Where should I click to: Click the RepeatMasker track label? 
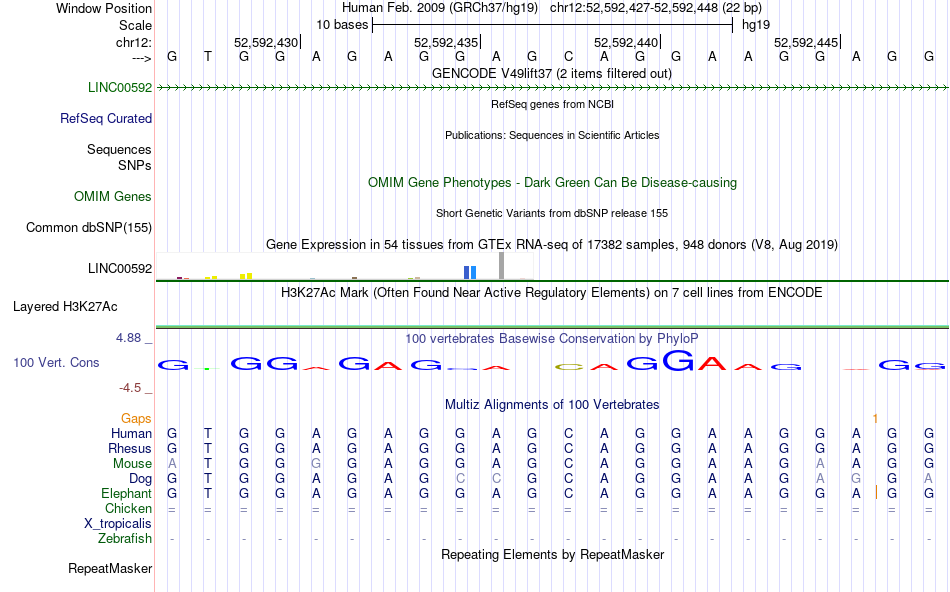pyautogui.click(x=110, y=568)
